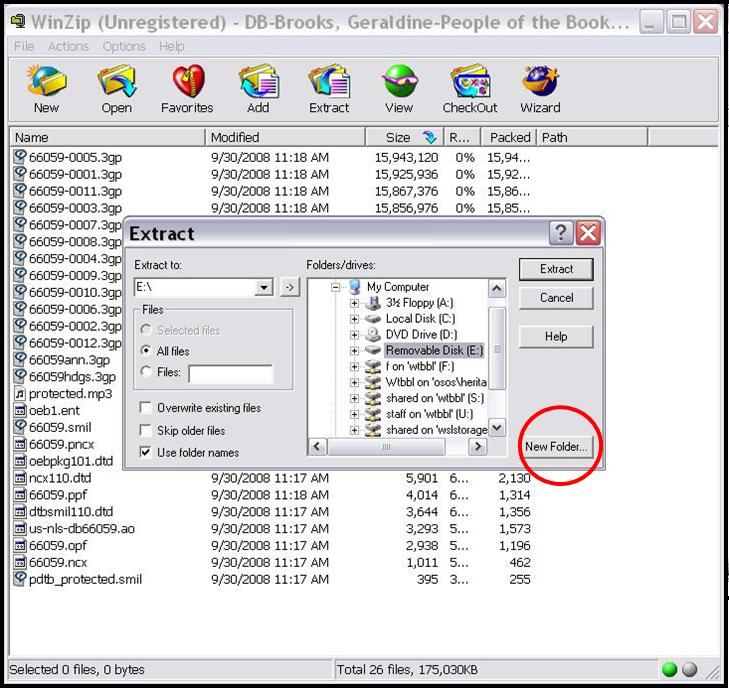Click the gray status light in status bar
Viewport: 729px width, 691px height.
690,670
